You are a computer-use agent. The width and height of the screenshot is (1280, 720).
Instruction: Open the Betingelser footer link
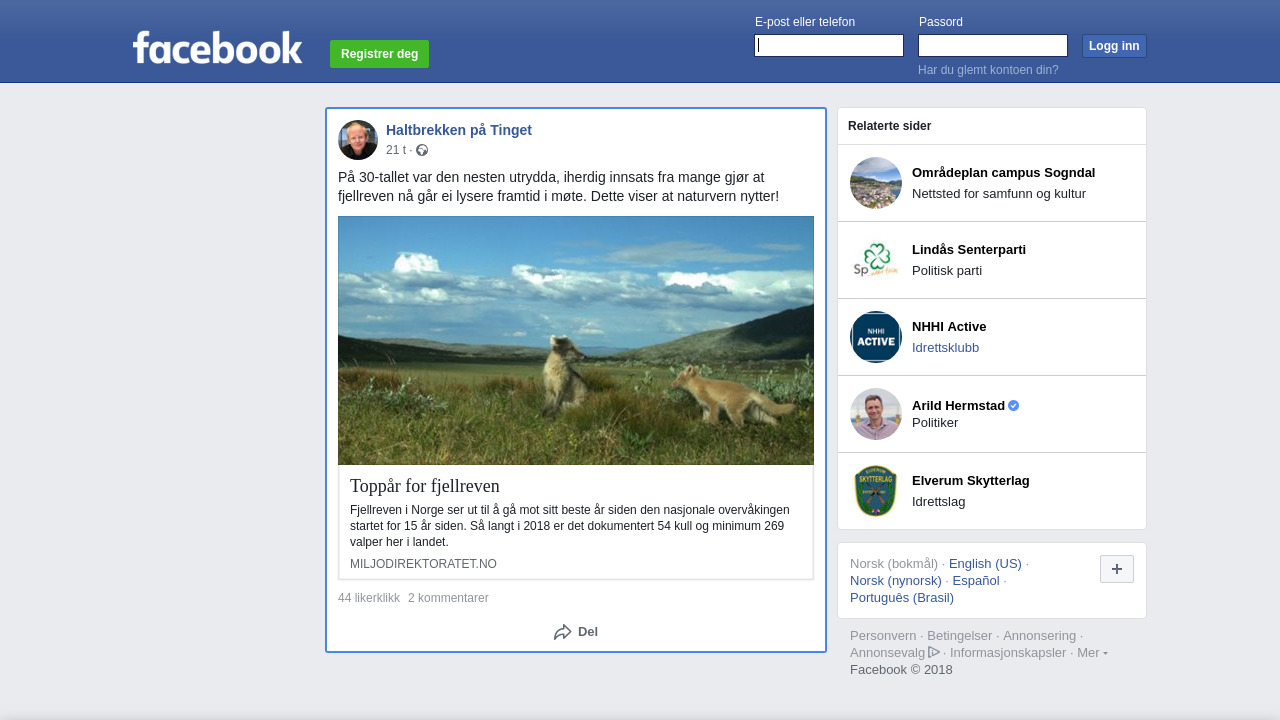point(960,635)
